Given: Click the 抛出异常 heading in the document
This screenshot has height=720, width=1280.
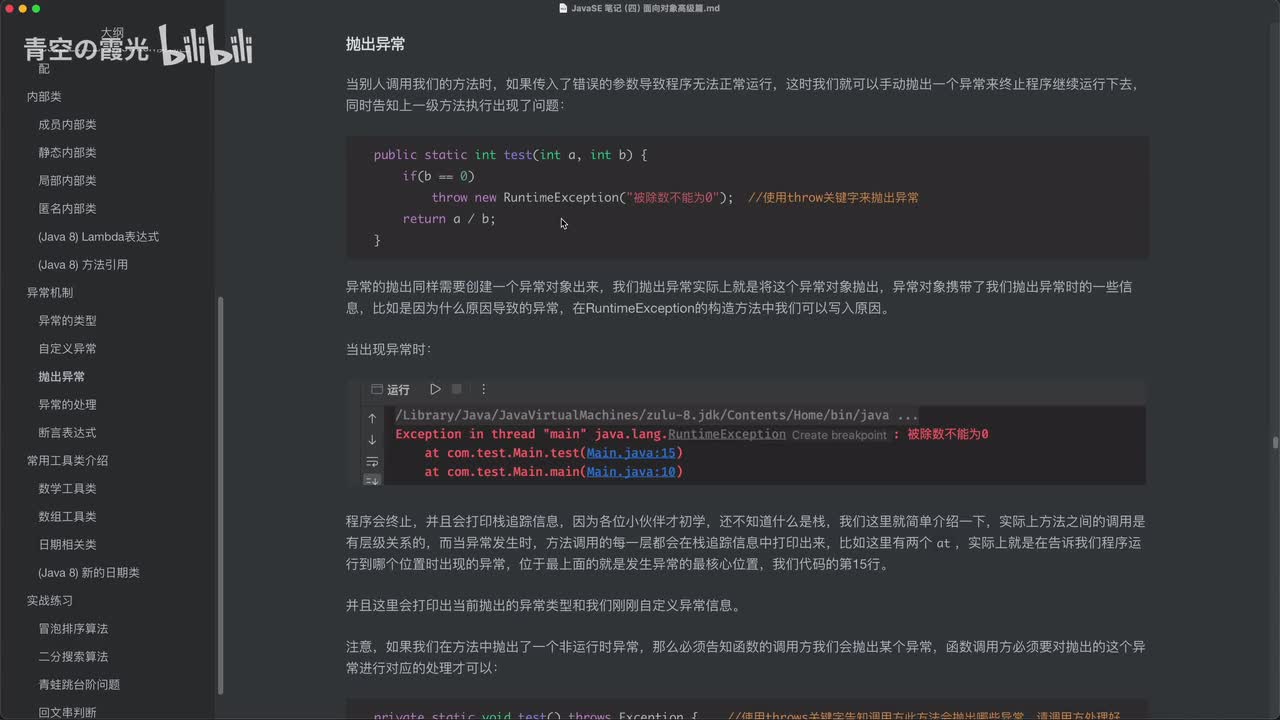Looking at the screenshot, I should click(x=375, y=45).
